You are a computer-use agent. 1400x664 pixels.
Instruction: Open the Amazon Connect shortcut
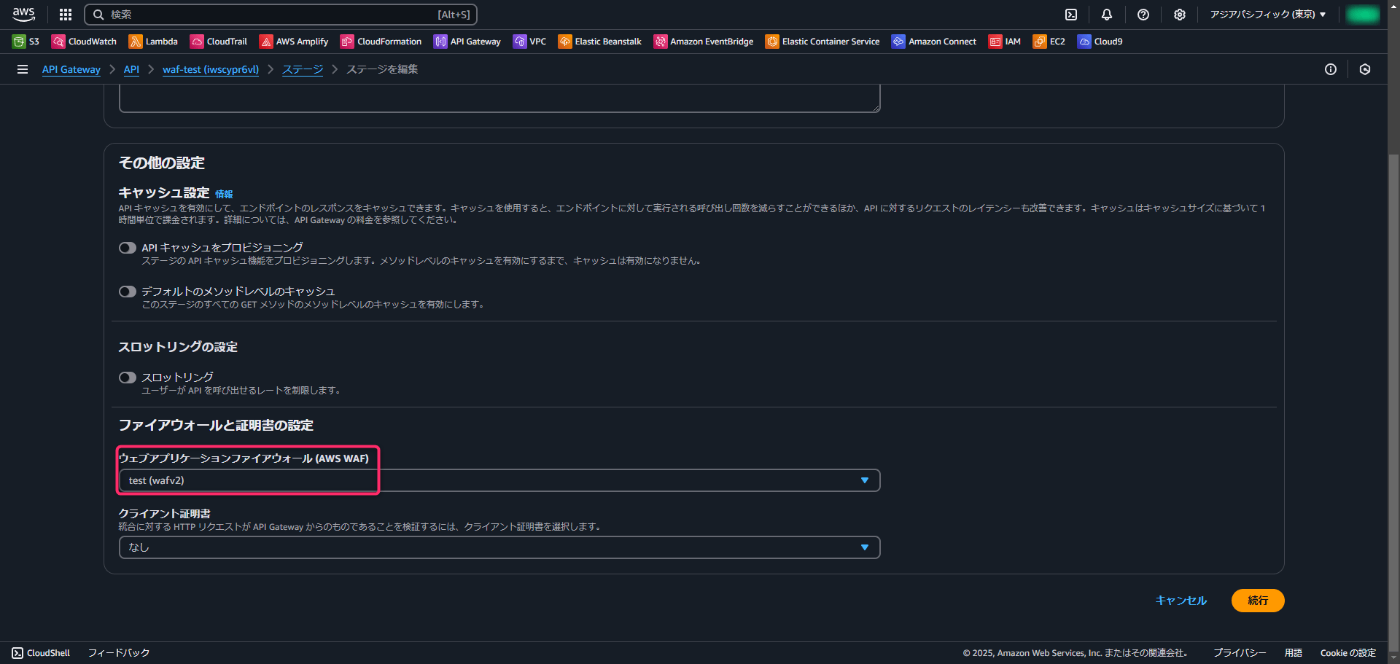click(x=934, y=41)
